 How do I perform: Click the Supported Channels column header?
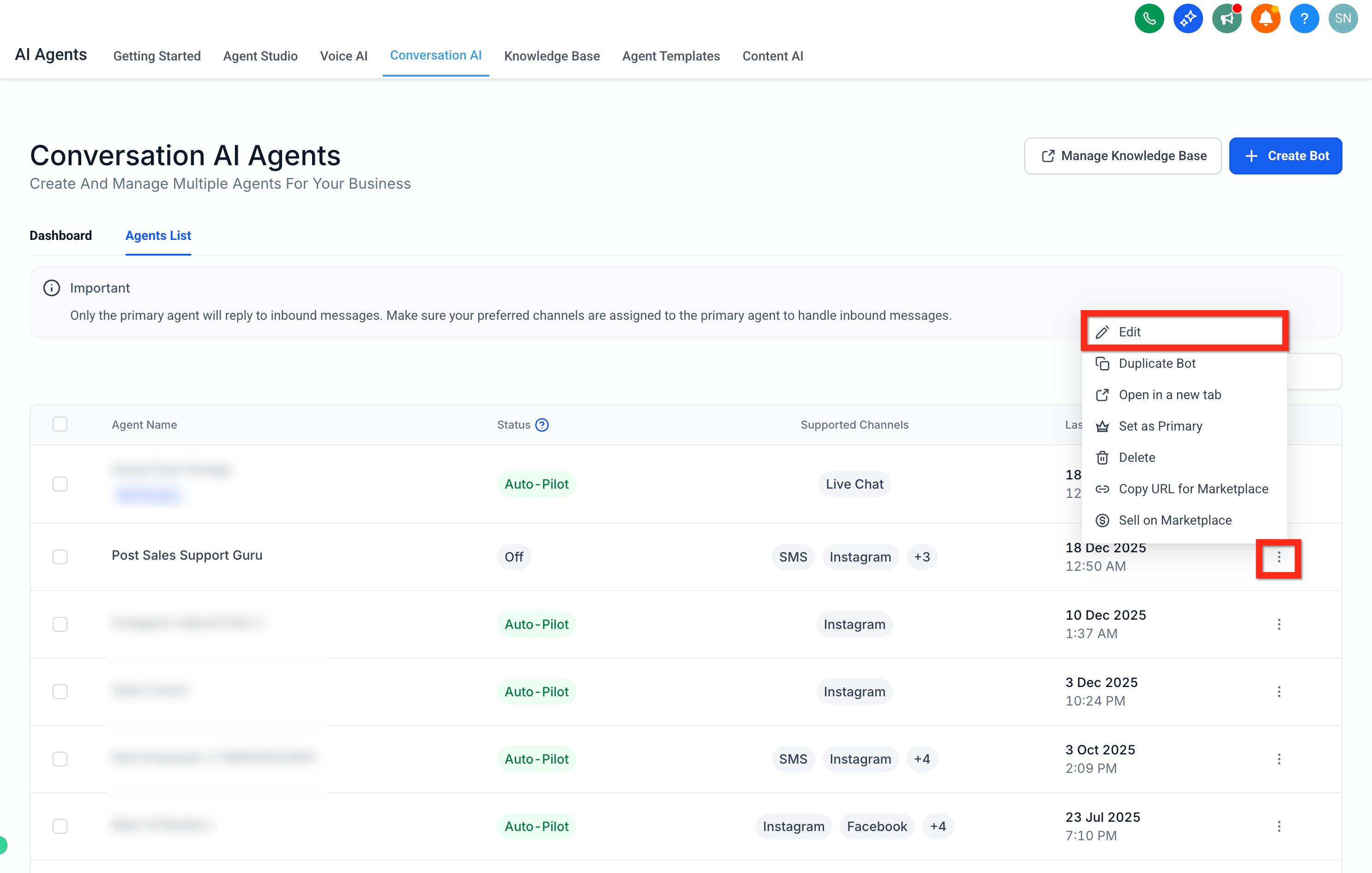coord(854,425)
